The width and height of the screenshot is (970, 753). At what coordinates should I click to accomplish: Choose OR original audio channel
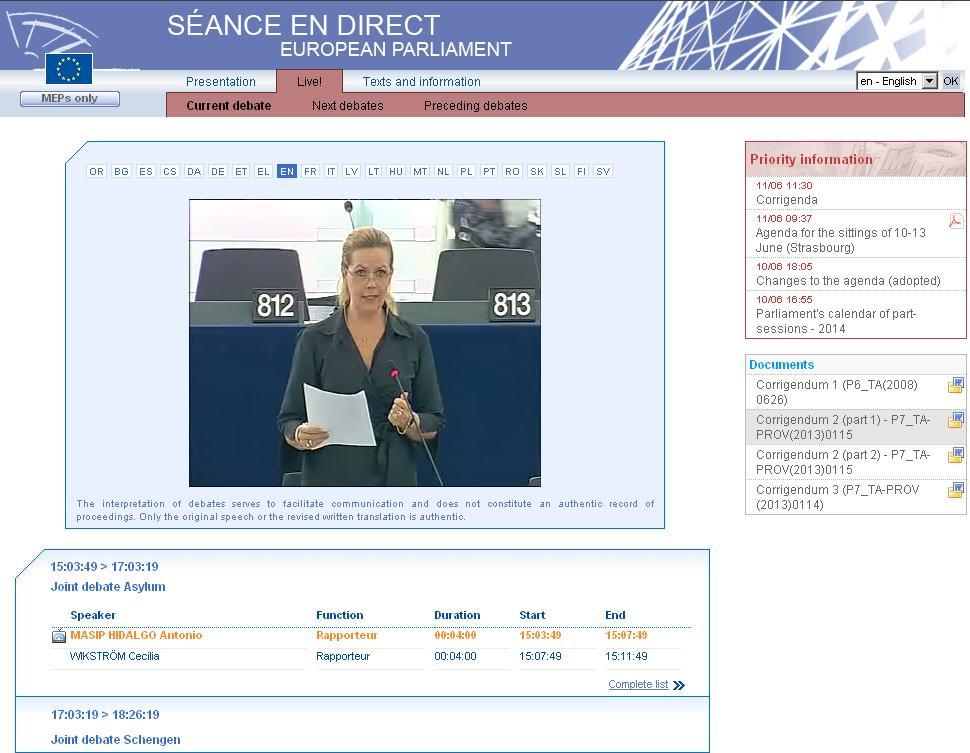tap(96, 172)
